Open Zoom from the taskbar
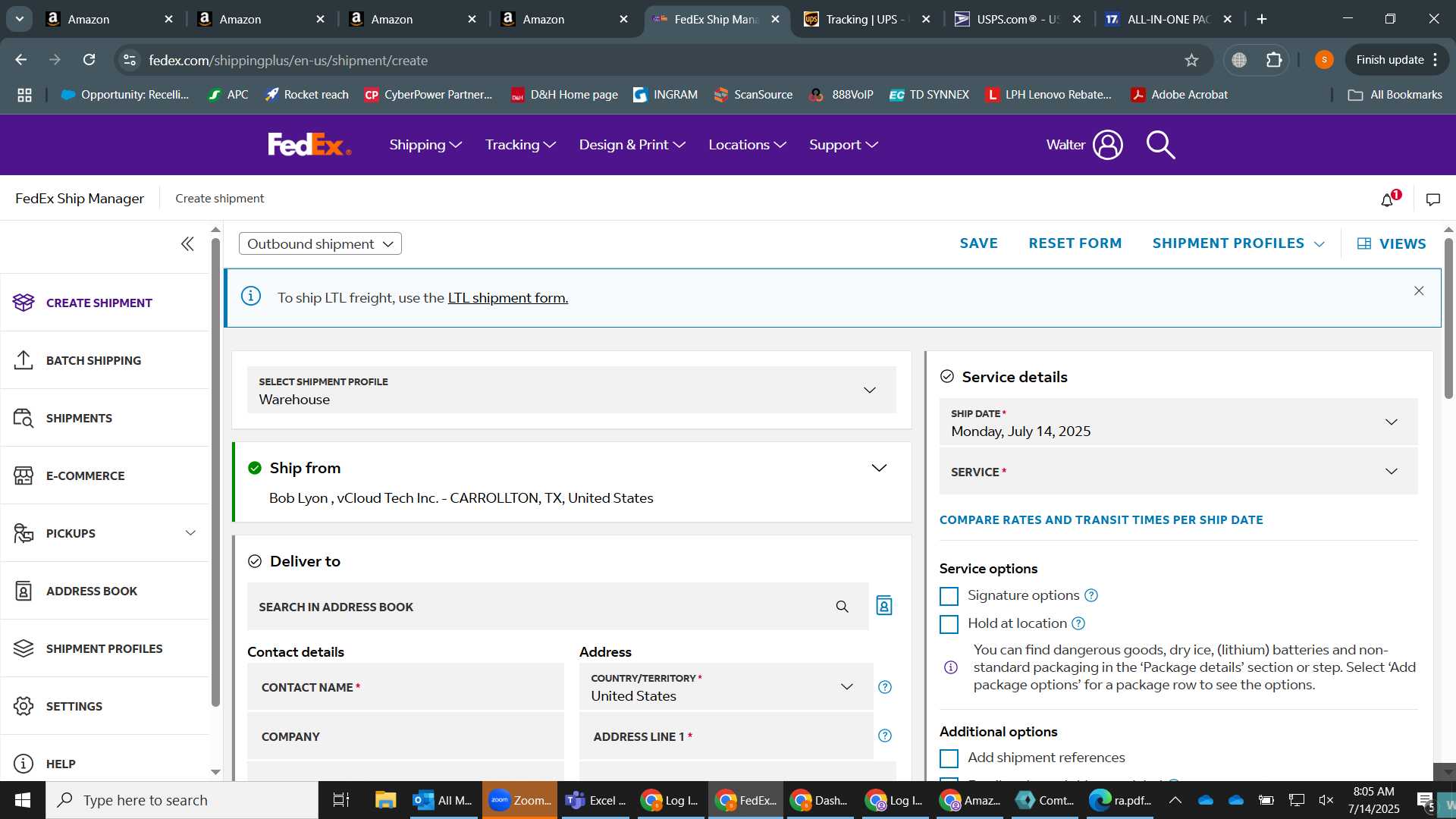 click(519, 800)
